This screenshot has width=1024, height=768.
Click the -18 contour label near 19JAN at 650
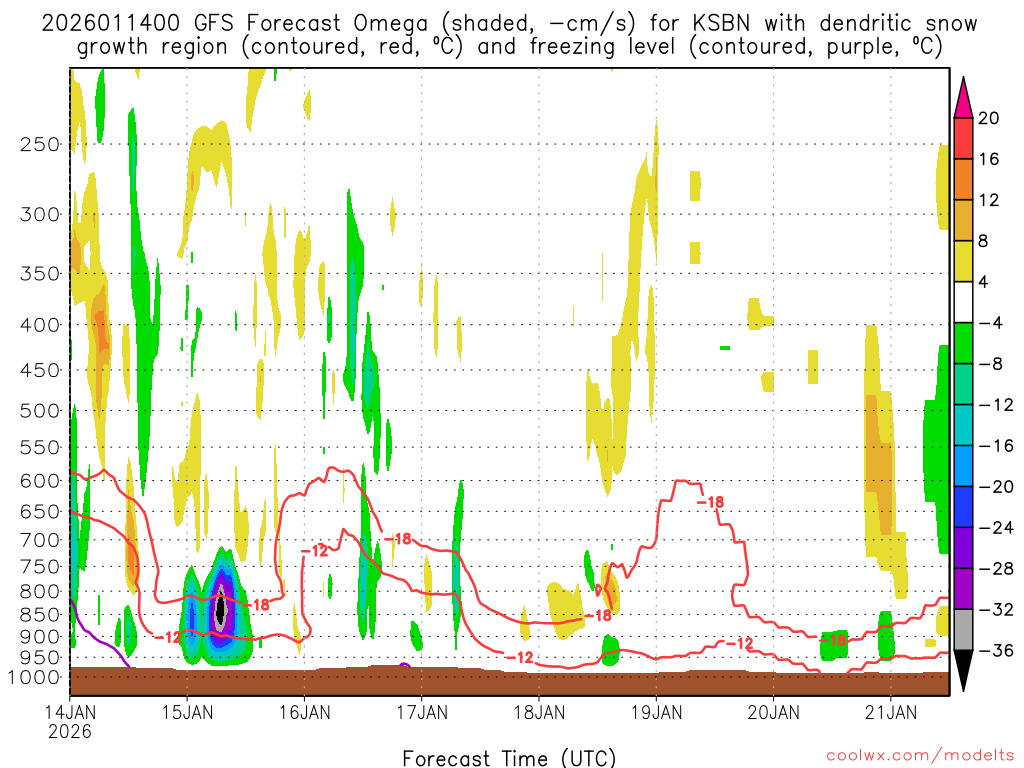point(710,502)
